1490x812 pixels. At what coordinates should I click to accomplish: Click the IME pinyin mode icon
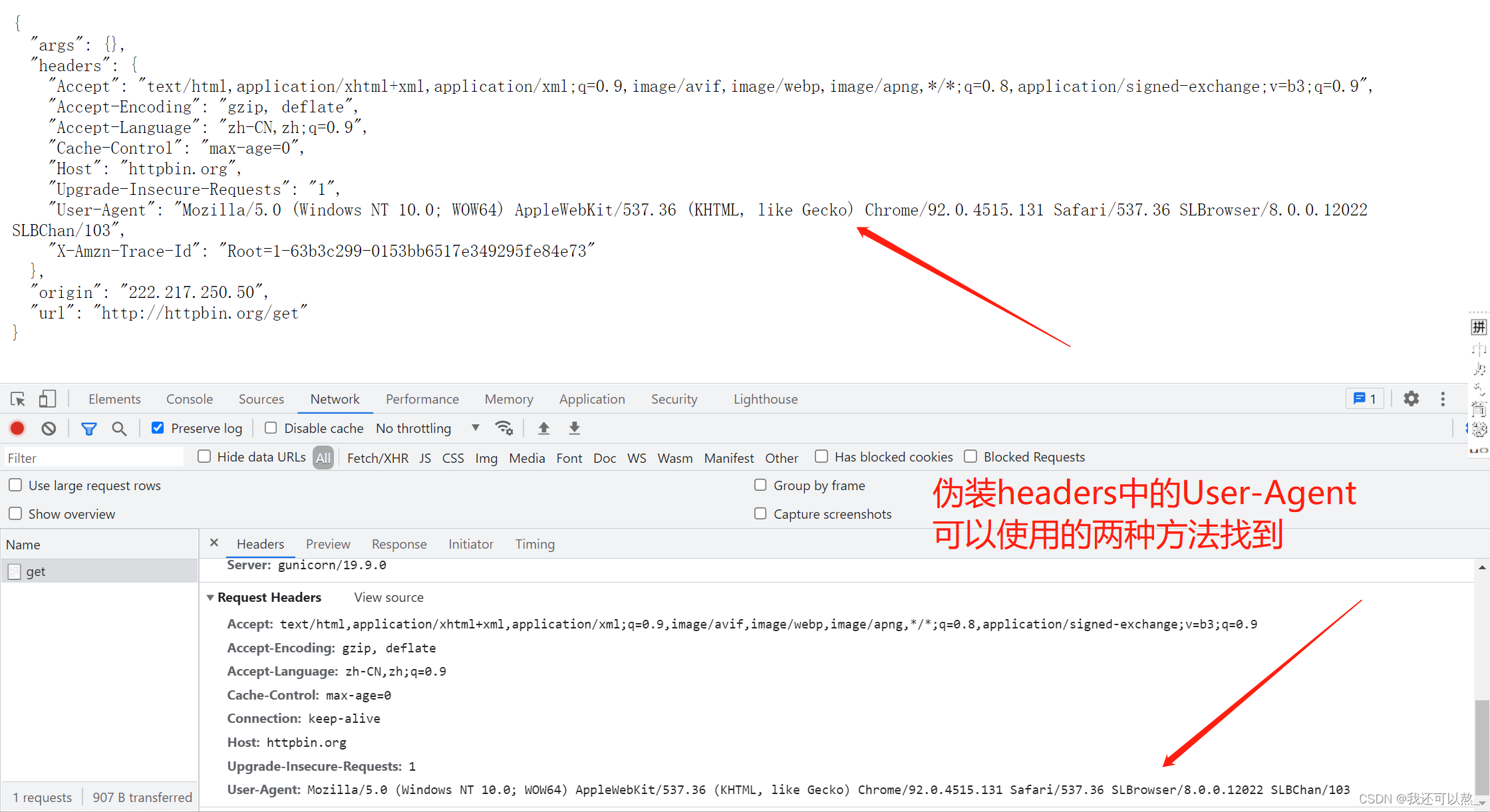point(1478,327)
